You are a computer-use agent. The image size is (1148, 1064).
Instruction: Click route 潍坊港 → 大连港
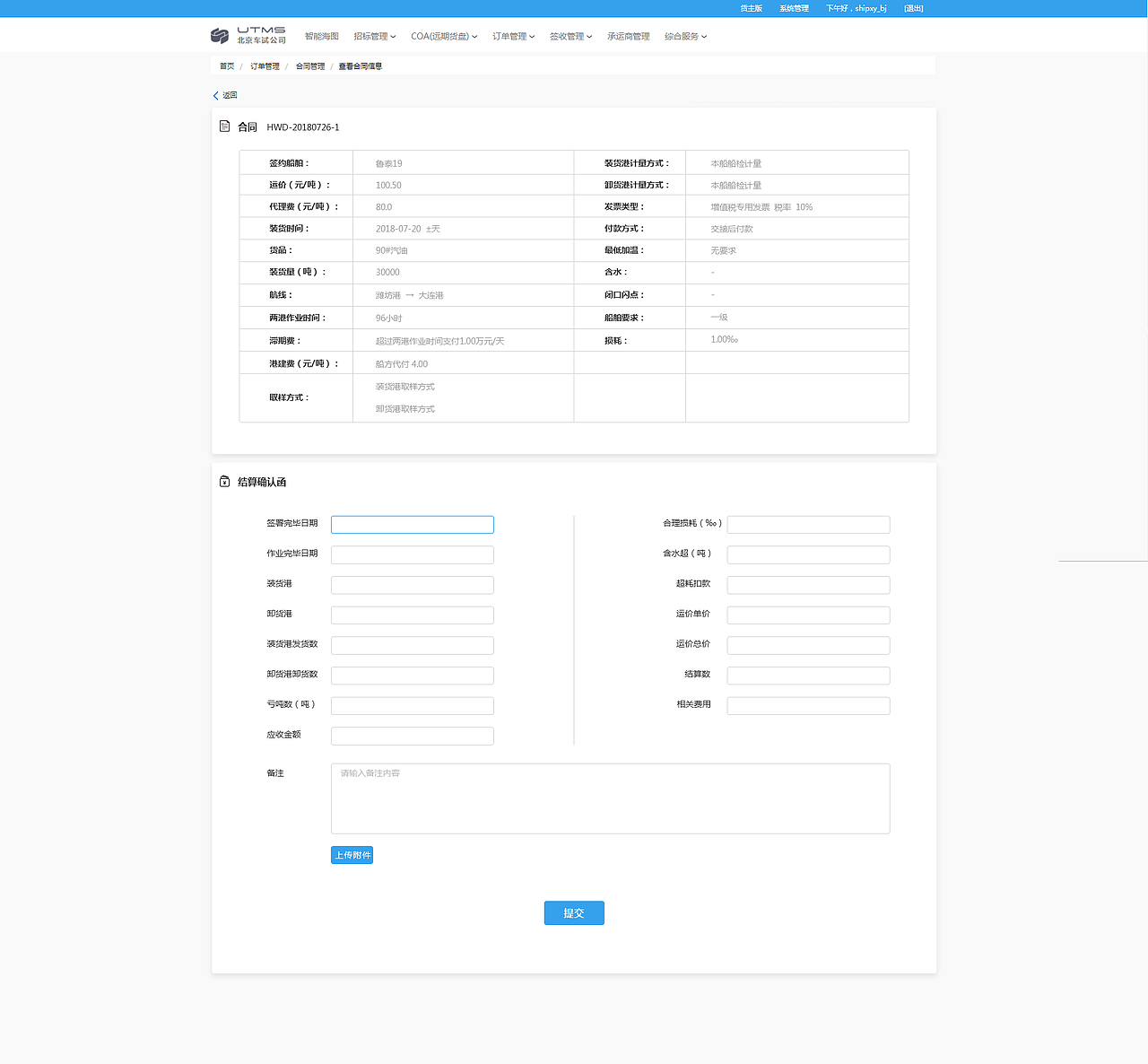pyautogui.click(x=409, y=295)
